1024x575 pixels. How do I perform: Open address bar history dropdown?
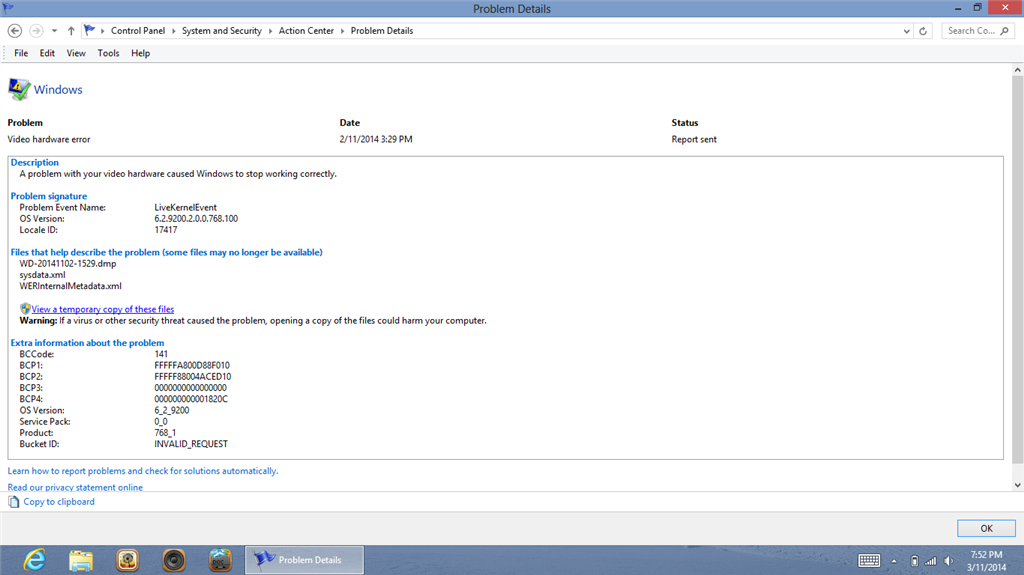pyautogui.click(x=906, y=31)
